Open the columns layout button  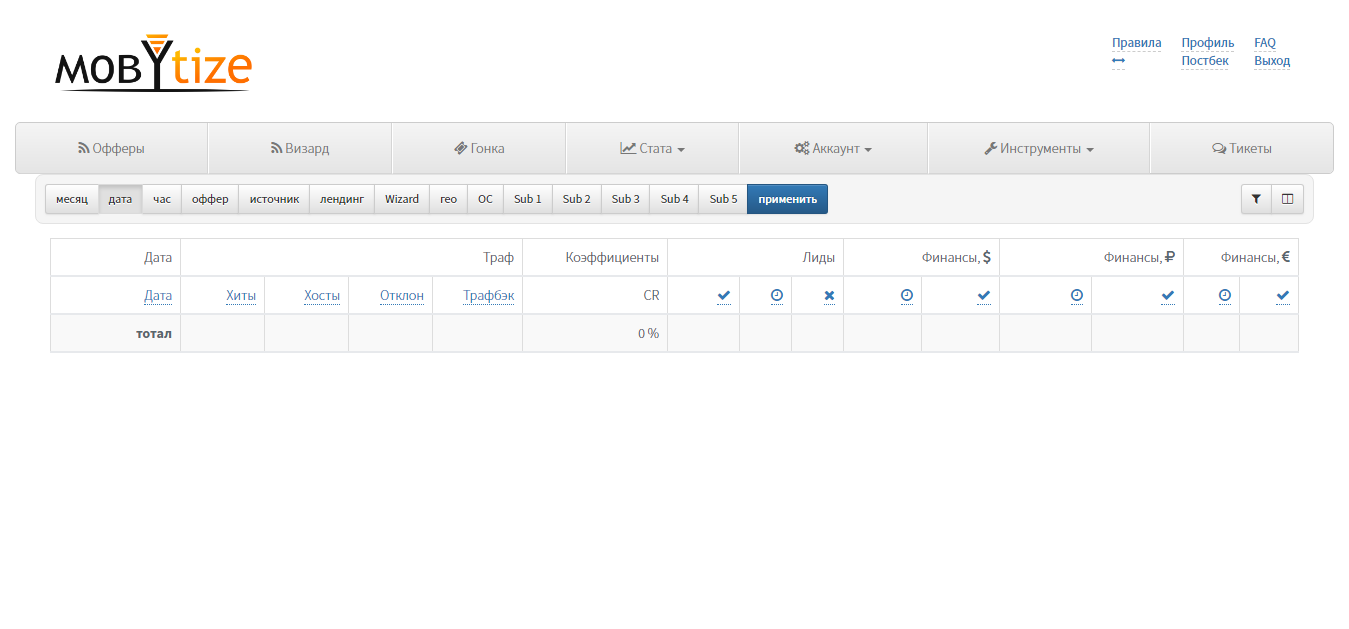(1287, 199)
